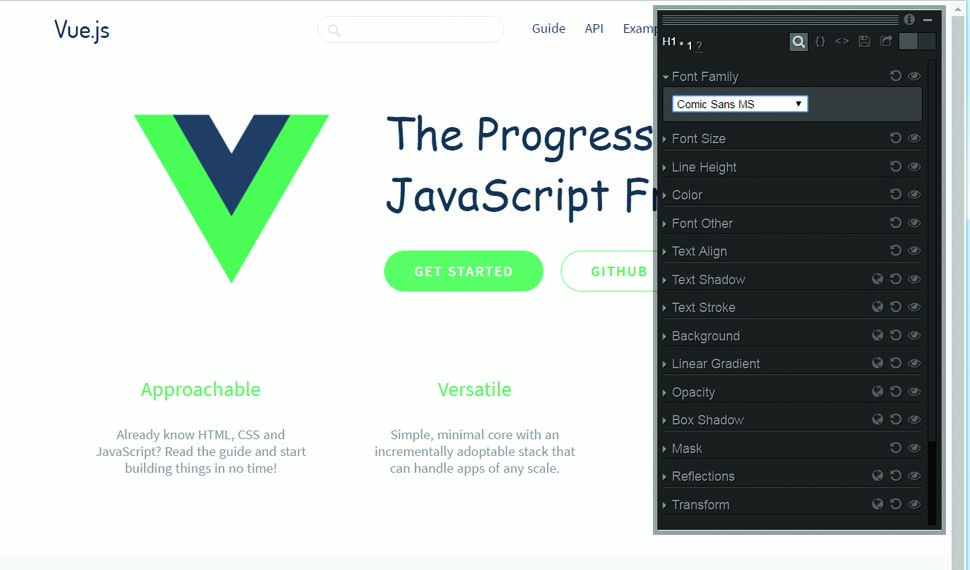Click the GET STARTED button

click(x=463, y=271)
